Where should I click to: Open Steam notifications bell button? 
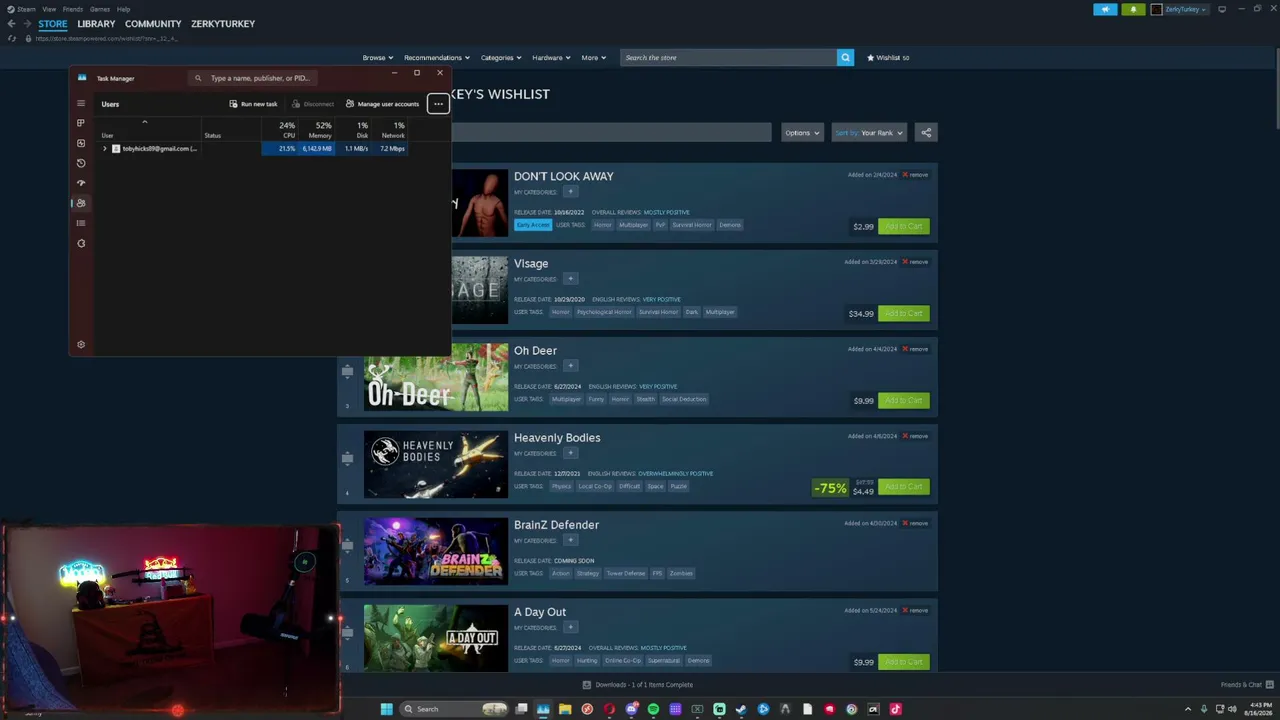1133,9
